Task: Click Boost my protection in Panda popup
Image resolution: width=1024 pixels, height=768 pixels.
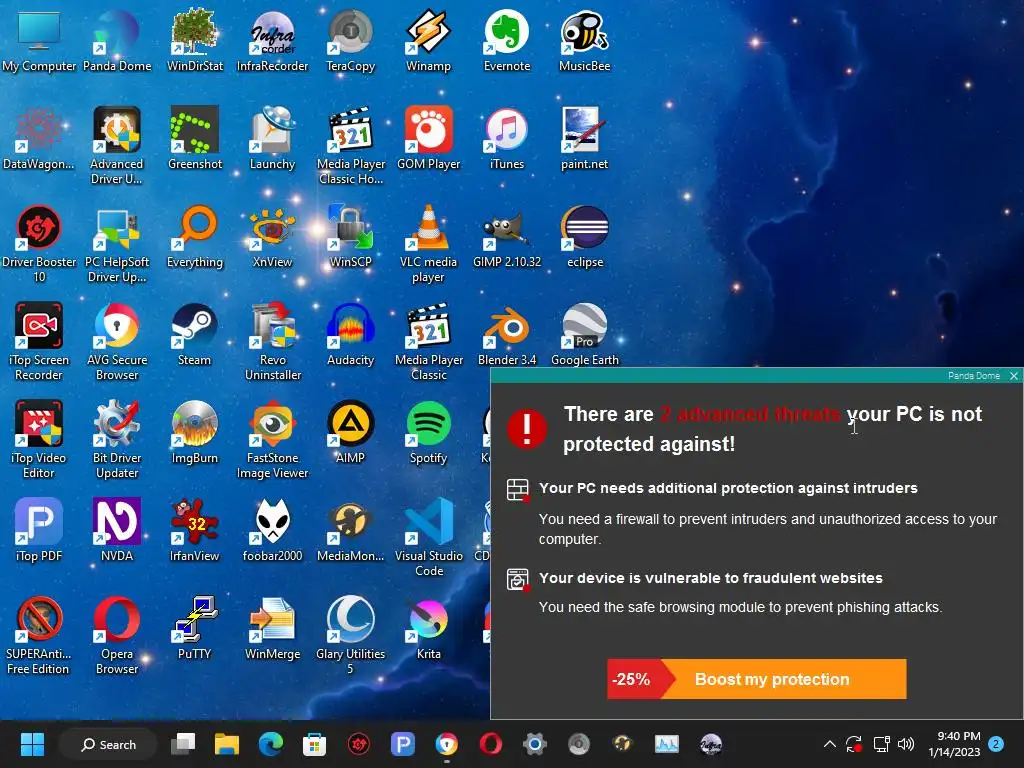Action: [757, 679]
